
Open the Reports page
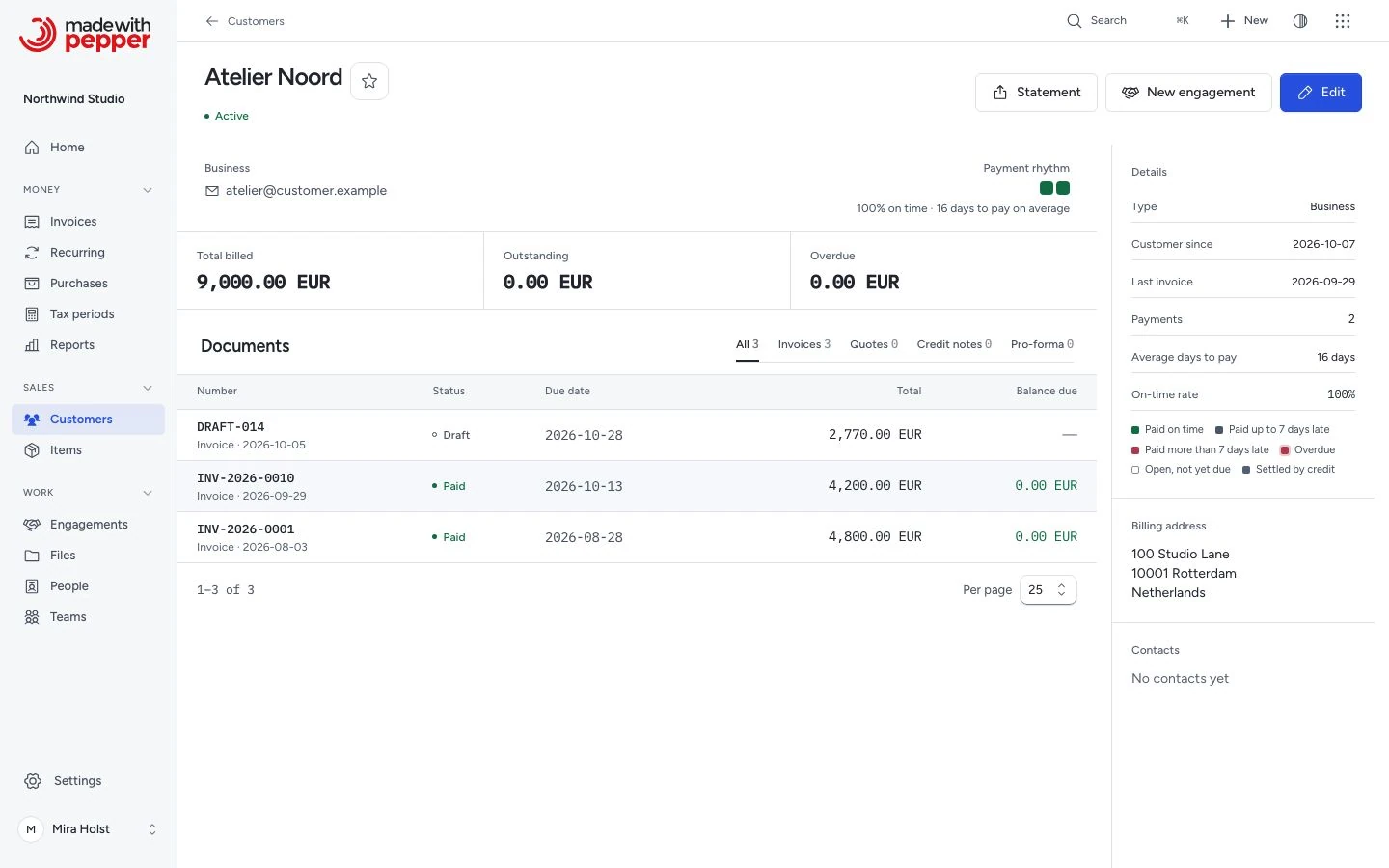coord(88,345)
